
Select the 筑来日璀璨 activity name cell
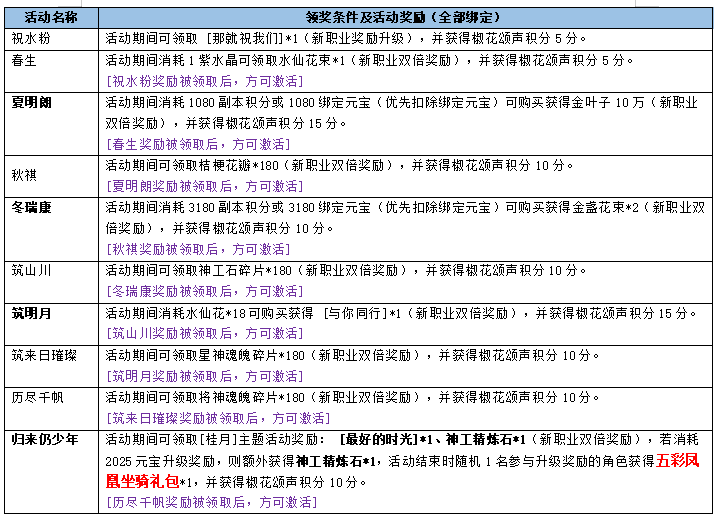(51, 366)
